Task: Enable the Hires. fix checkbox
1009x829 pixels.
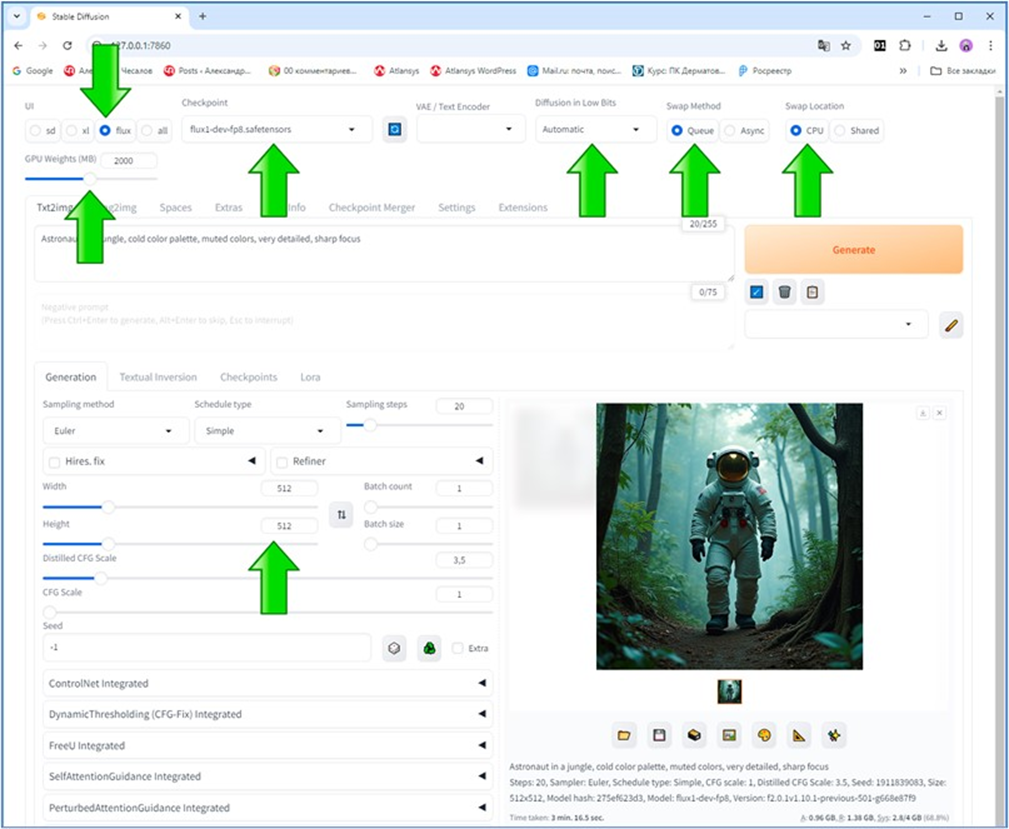Action: (54, 462)
